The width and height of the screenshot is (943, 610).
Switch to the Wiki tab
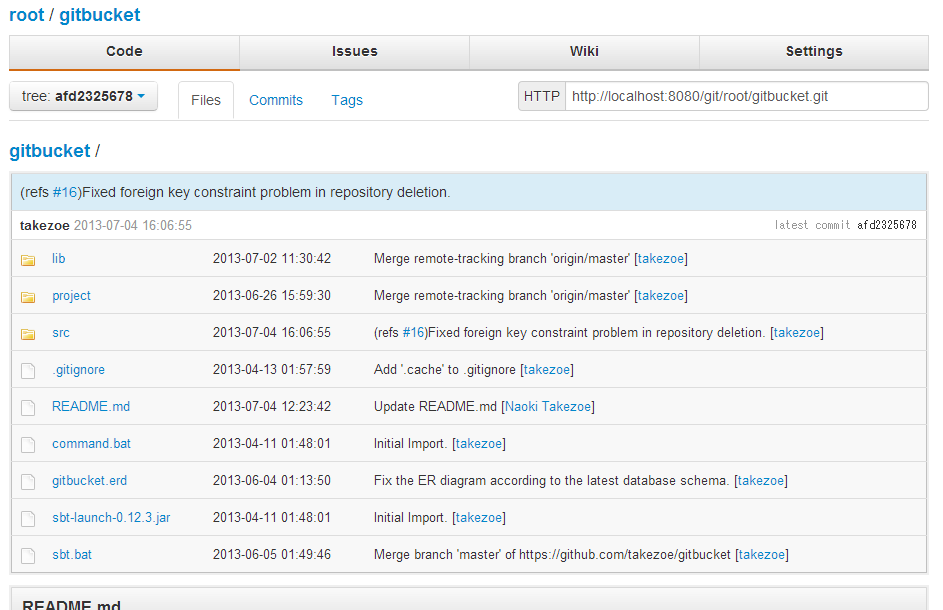(x=584, y=51)
